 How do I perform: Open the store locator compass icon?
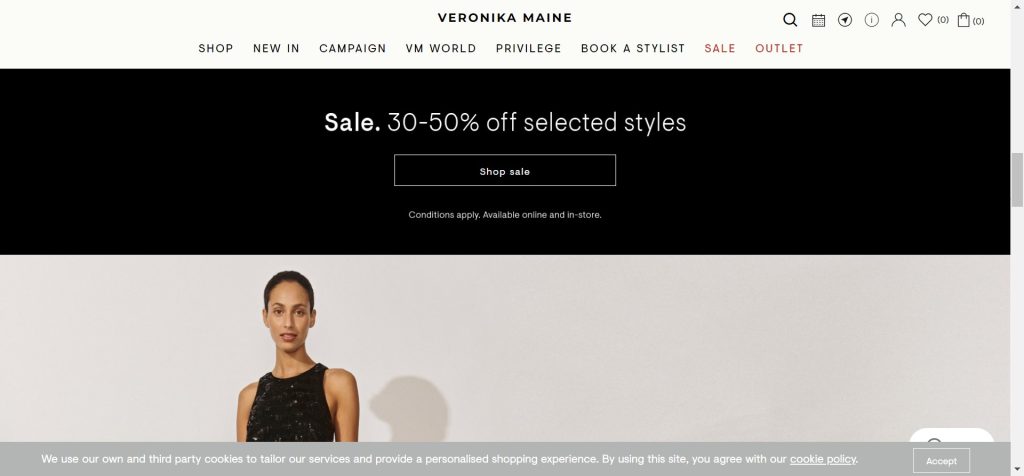coord(845,20)
